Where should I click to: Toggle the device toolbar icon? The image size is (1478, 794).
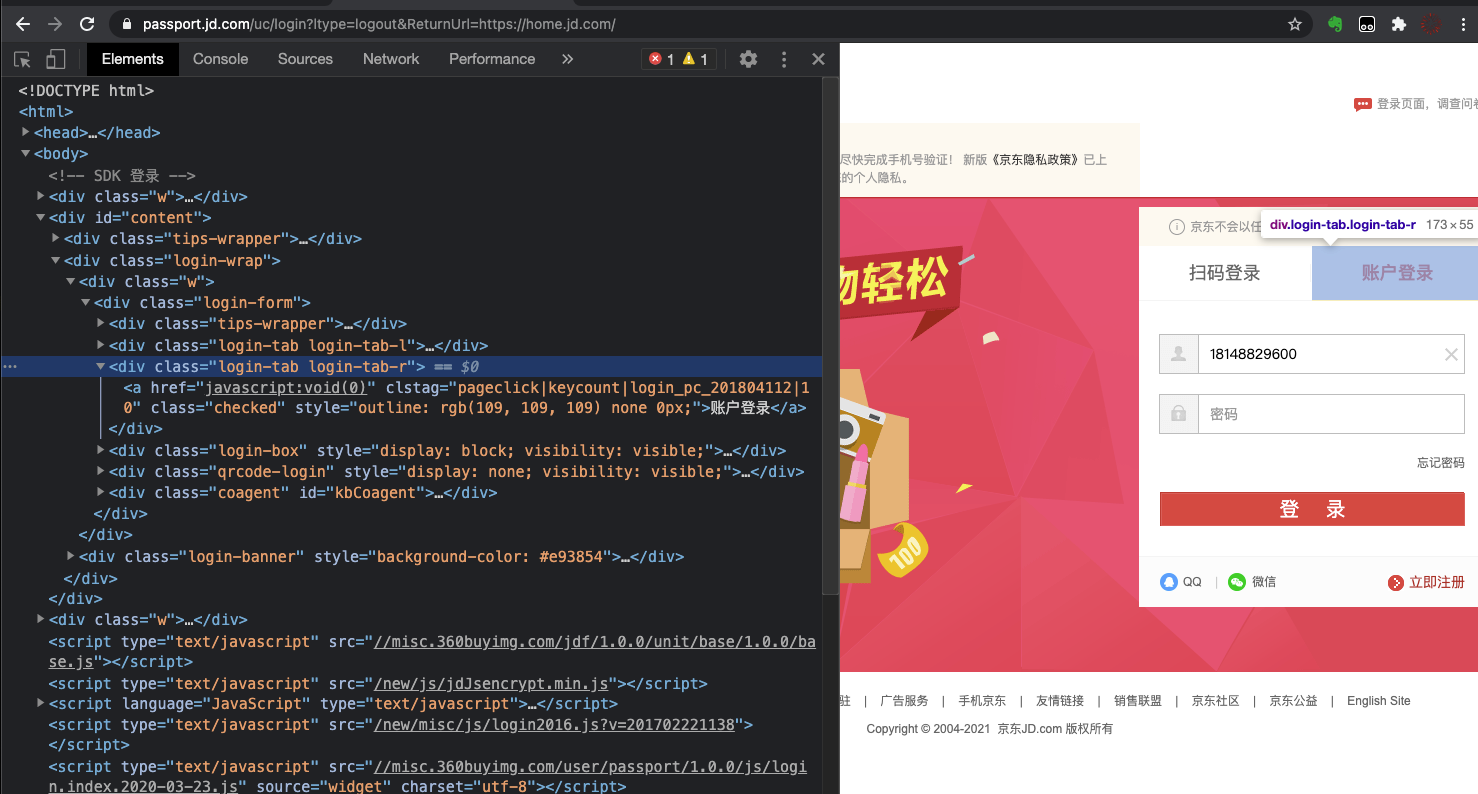click(56, 59)
